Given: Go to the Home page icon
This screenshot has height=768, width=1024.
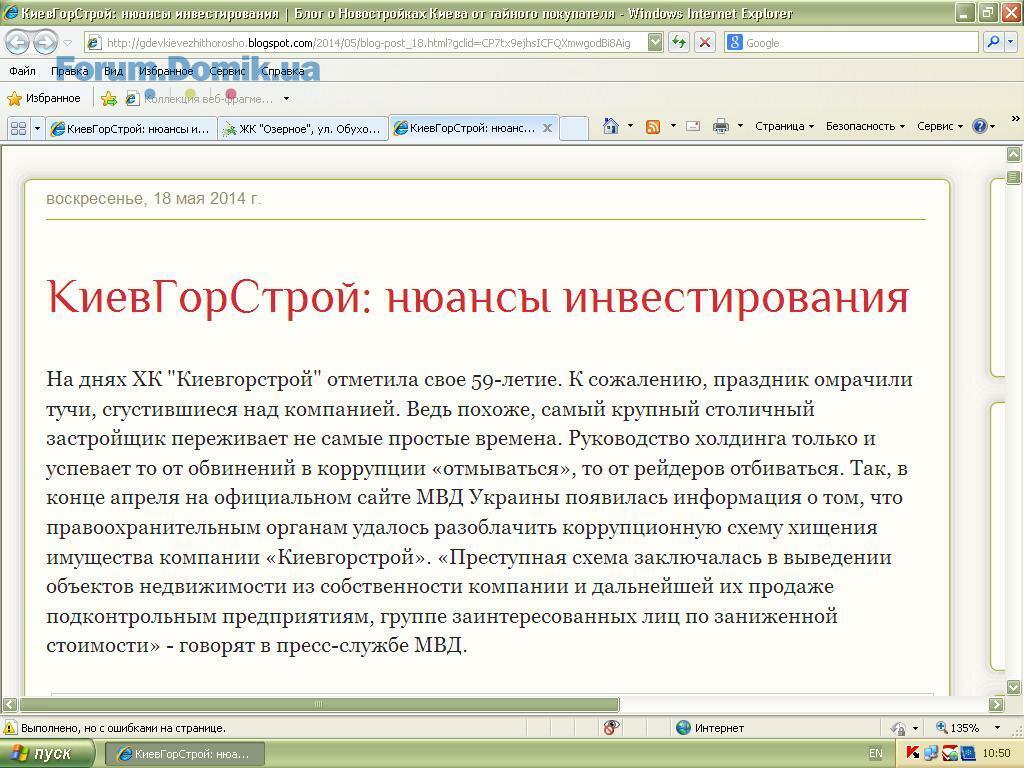Looking at the screenshot, I should (x=611, y=126).
